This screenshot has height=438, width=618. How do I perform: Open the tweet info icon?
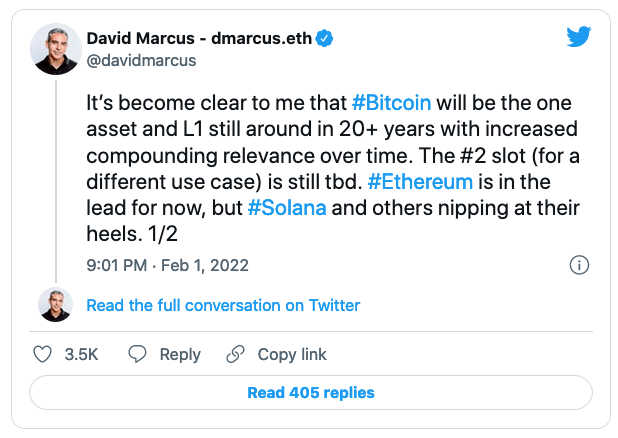tap(578, 265)
